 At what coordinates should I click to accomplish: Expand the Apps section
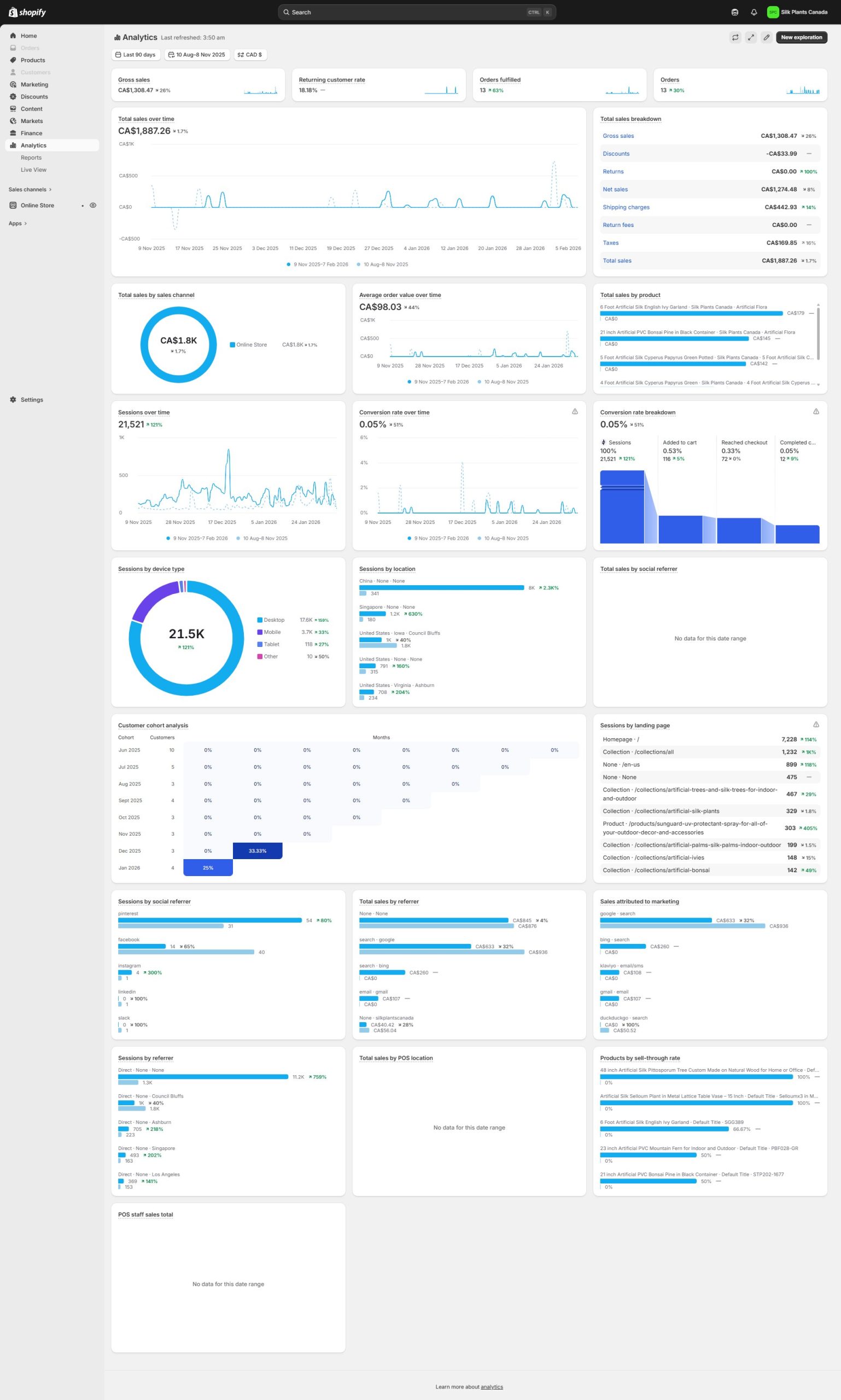(17, 223)
